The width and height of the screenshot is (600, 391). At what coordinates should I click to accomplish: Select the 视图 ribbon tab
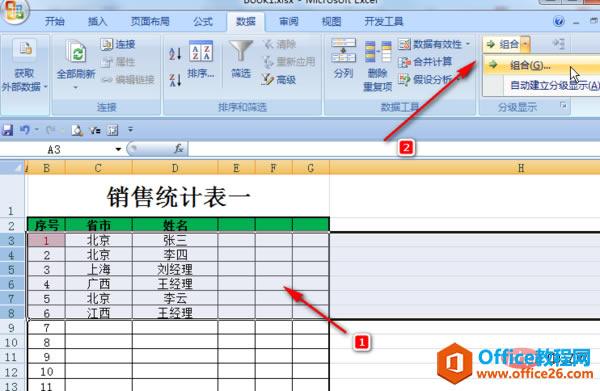pos(331,21)
